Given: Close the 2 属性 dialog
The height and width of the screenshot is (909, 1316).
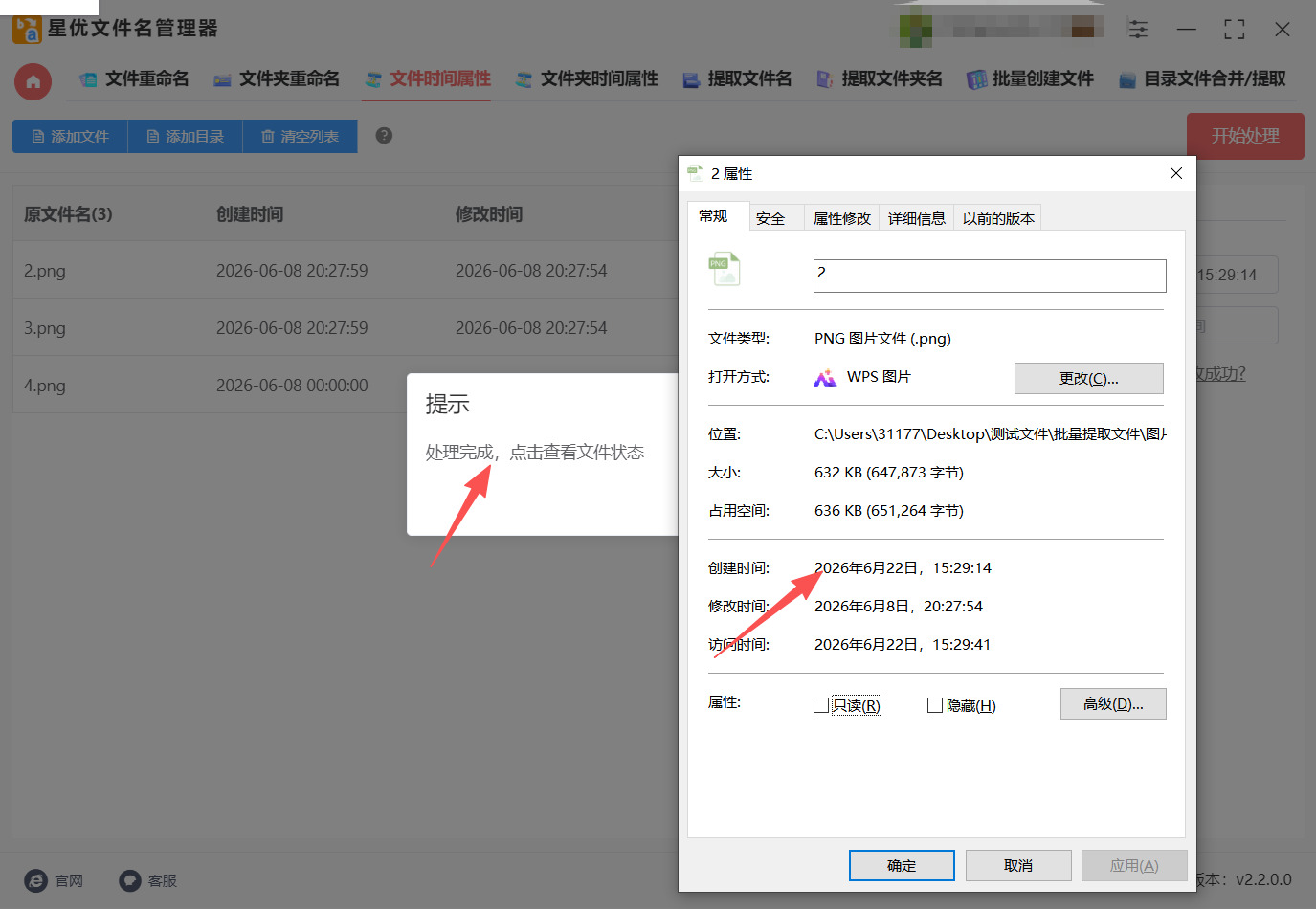Looking at the screenshot, I should pyautogui.click(x=1176, y=173).
